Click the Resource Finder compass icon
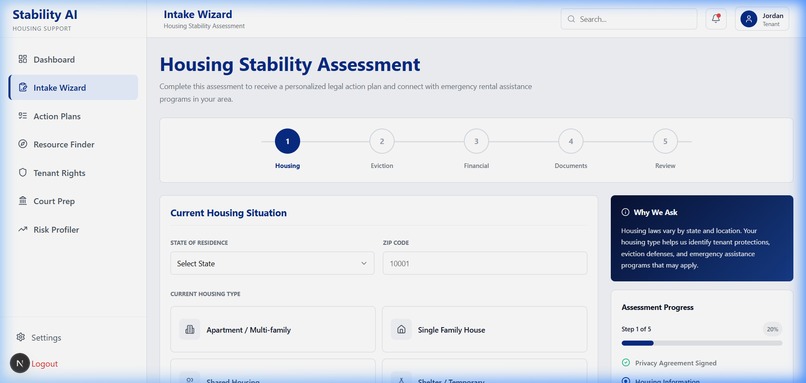Viewport: 806px width, 383px height. (23, 144)
